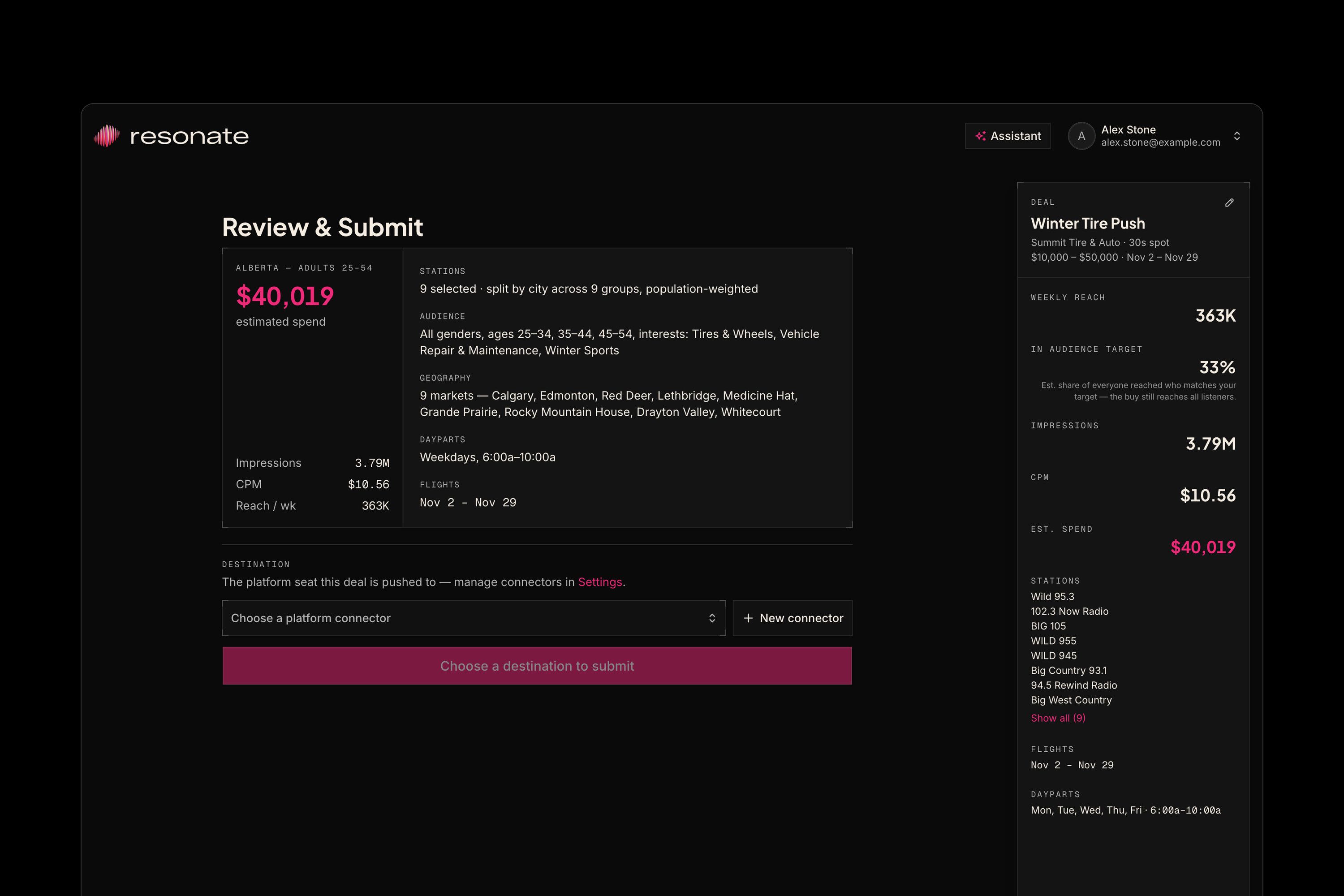
Task: Click the Summit Tire & Auto · 30s spot line
Action: [x=1099, y=242]
